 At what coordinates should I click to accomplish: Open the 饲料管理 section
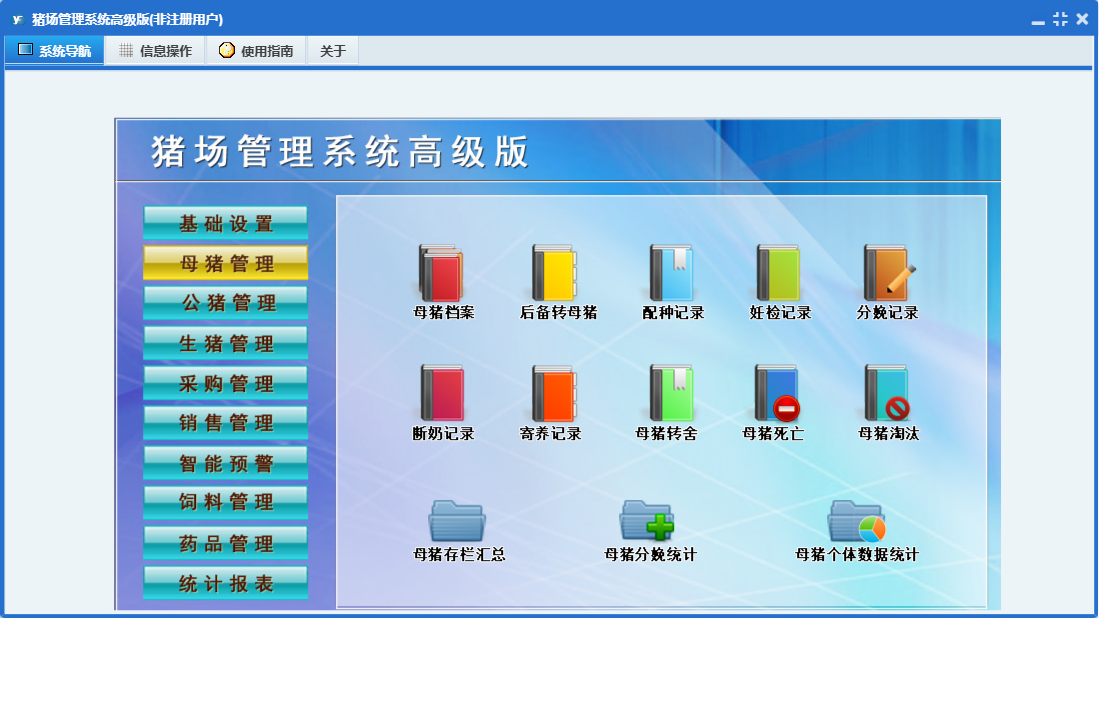226,503
